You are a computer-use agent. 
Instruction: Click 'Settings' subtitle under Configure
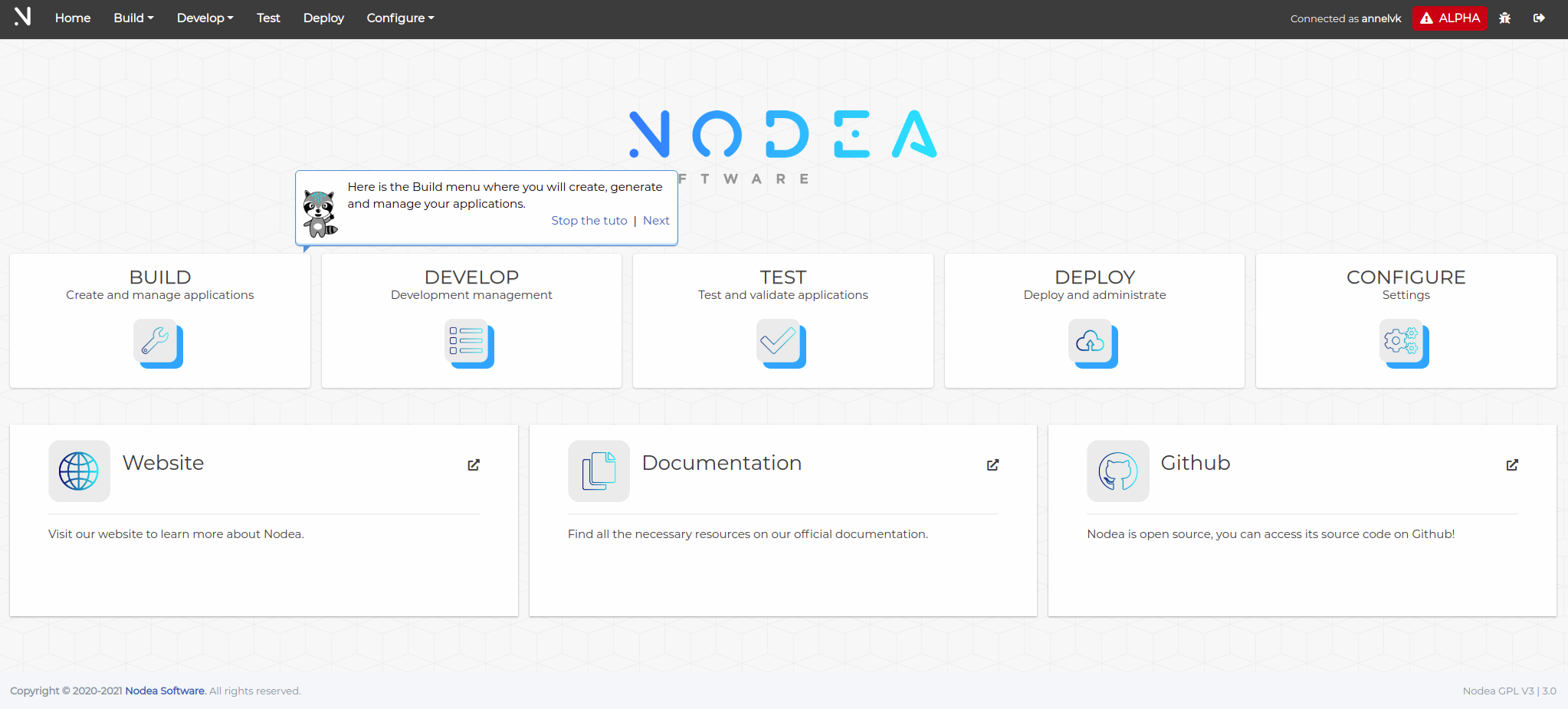coord(1406,295)
